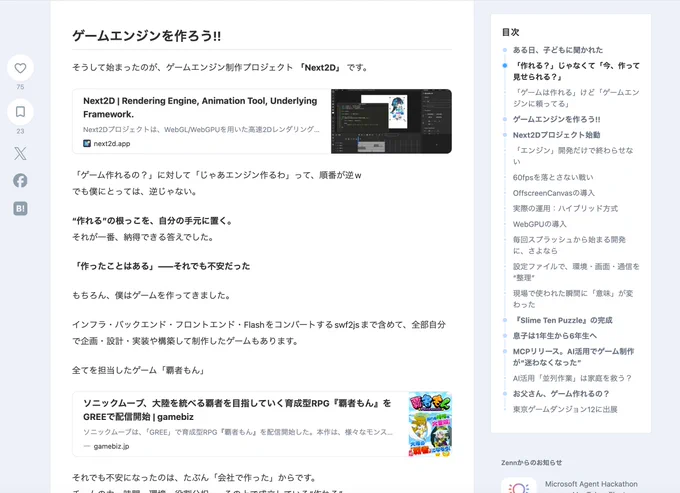Click the Zennからのお知らせ label
Screen dimensions: 680x493
pyautogui.click(x=532, y=463)
